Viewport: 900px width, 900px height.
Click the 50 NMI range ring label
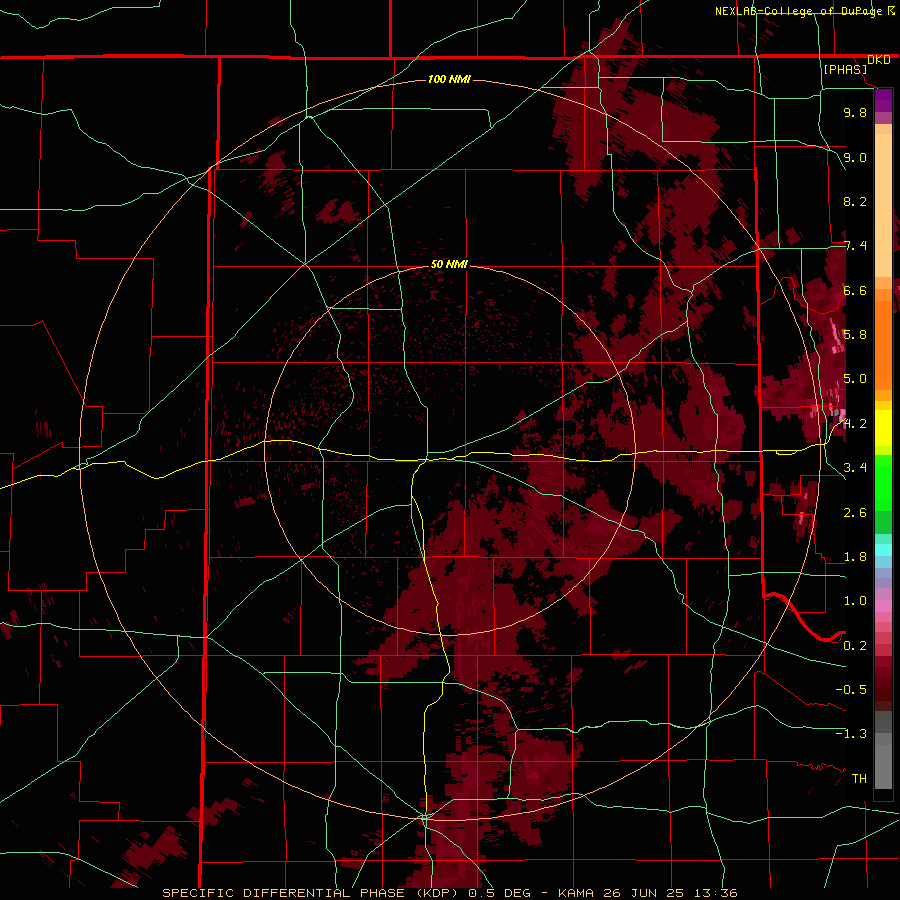(x=449, y=264)
